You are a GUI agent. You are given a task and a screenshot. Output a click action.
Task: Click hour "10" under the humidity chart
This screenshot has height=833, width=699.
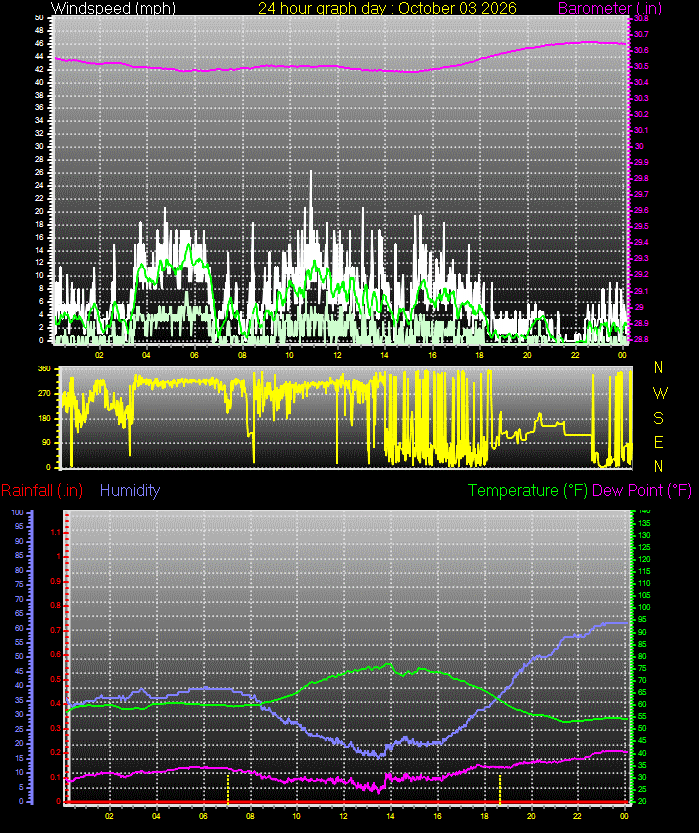[296, 816]
